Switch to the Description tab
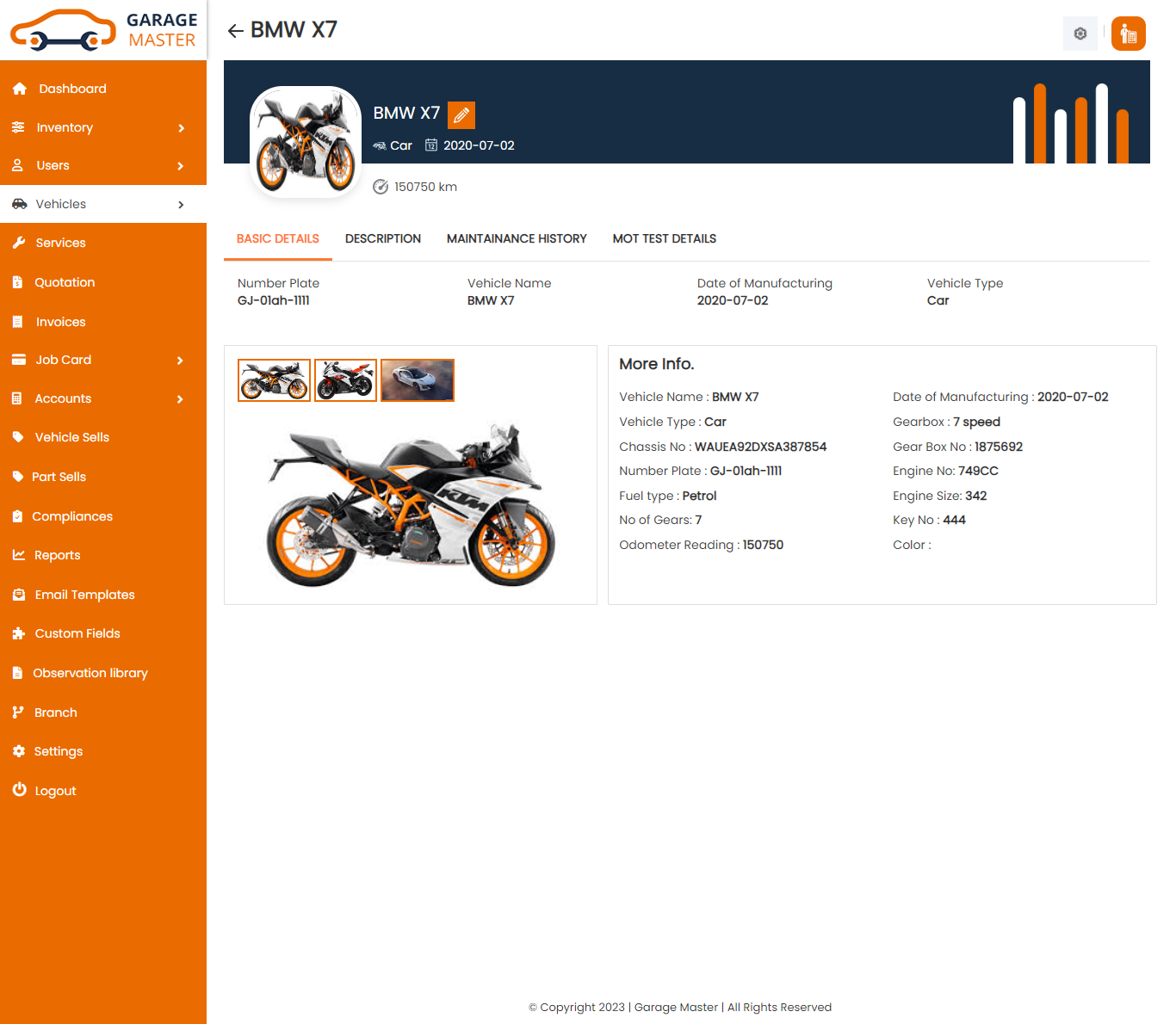 (x=382, y=238)
